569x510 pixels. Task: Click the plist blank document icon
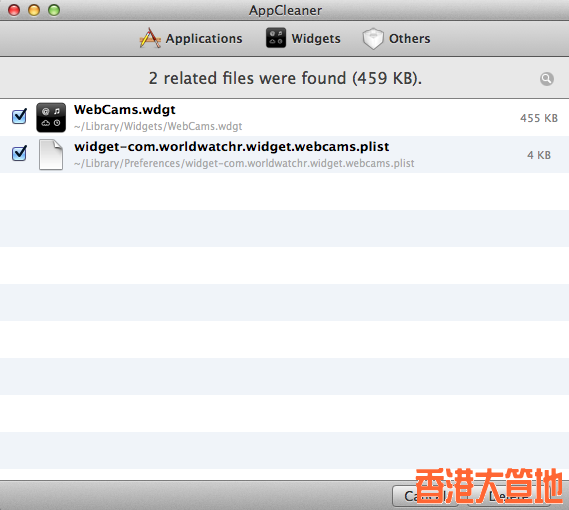point(51,154)
